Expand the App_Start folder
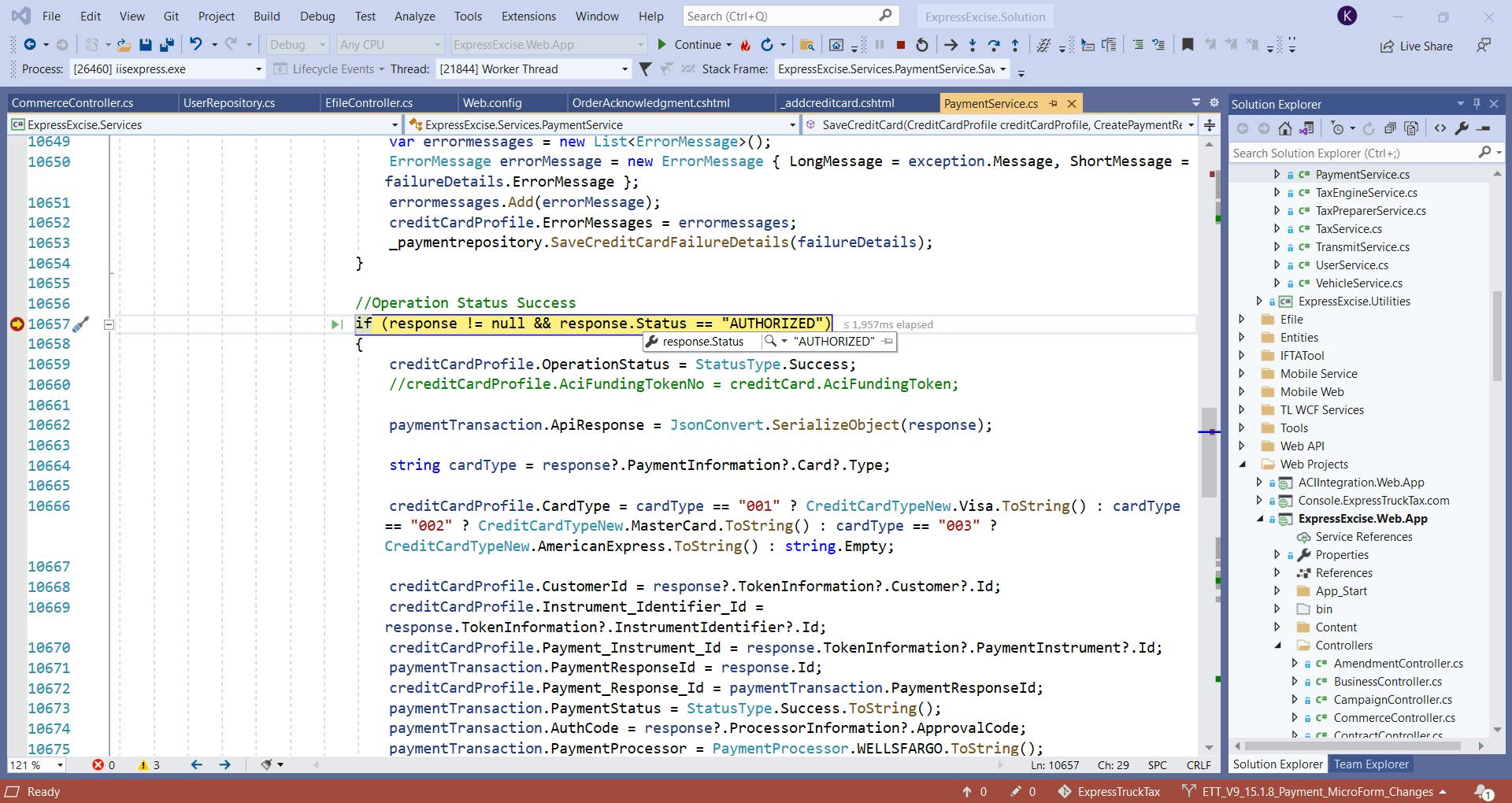 click(x=1277, y=591)
